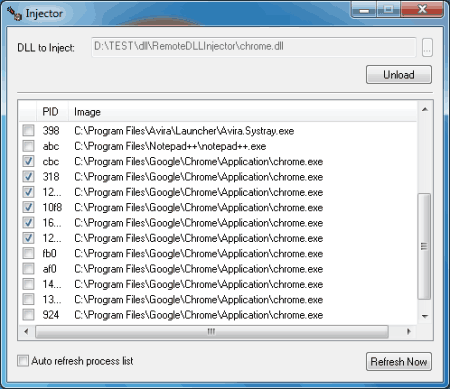Select the chrome.exe path in row 924
450x389 pixels.
click(x=199, y=315)
